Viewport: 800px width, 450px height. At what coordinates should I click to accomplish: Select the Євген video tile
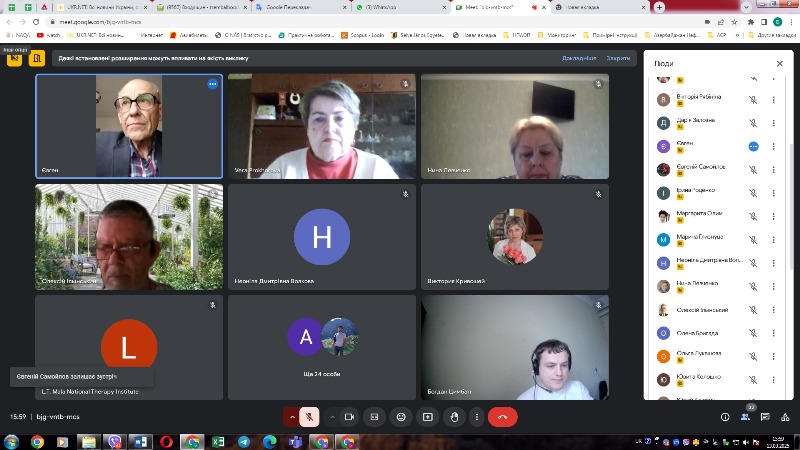pyautogui.click(x=129, y=126)
